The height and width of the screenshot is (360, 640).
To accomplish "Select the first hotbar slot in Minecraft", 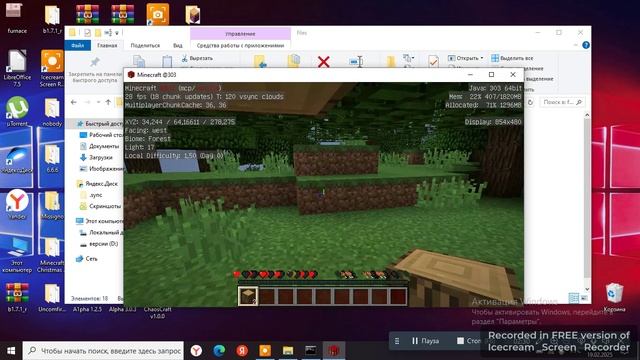I will tap(248, 296).
